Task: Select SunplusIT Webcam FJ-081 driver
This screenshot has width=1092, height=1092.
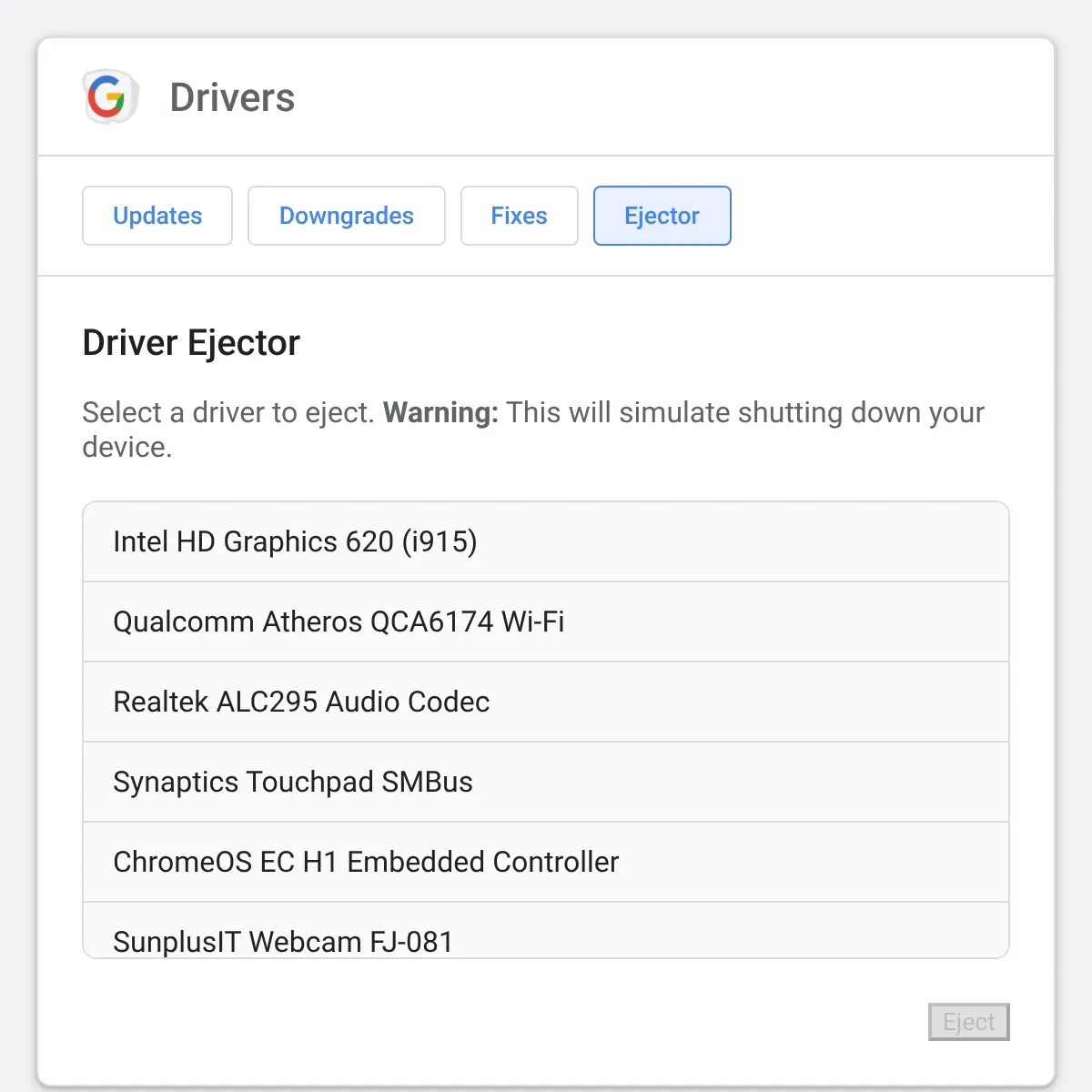Action: click(546, 930)
